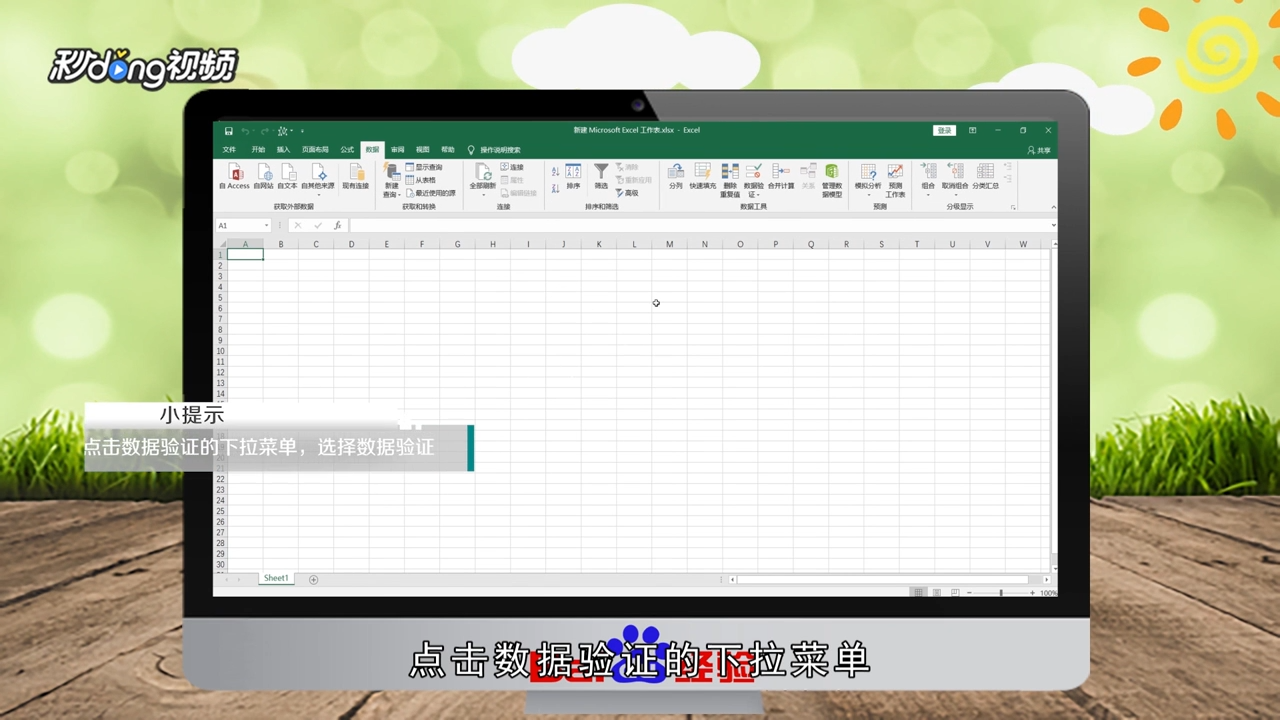1280x720 pixels.
Task: Select the Sheet1 worksheet tab
Action: click(x=275, y=578)
